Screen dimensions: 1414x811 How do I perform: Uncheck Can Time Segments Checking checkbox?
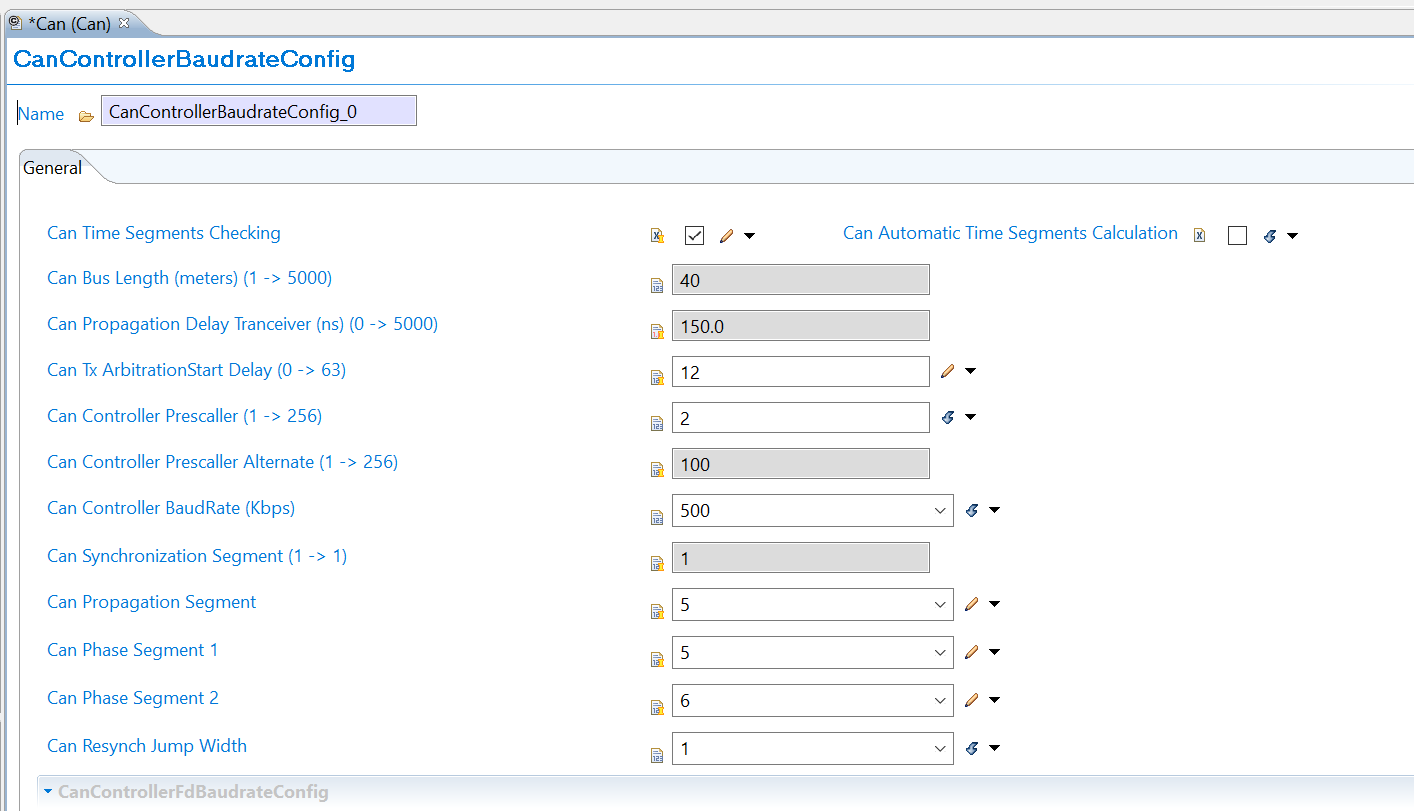[x=695, y=235]
